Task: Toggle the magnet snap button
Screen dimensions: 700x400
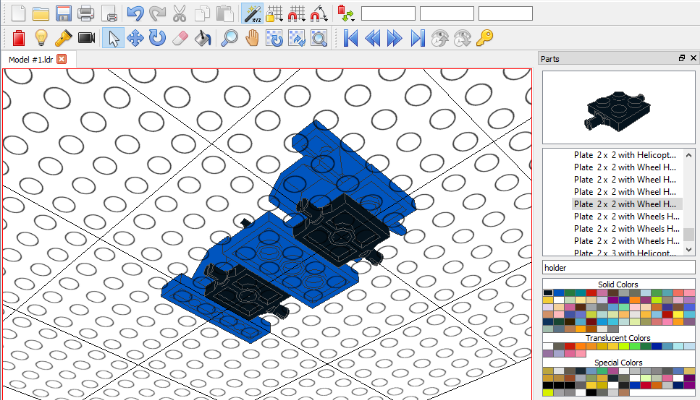Action: 318,14
